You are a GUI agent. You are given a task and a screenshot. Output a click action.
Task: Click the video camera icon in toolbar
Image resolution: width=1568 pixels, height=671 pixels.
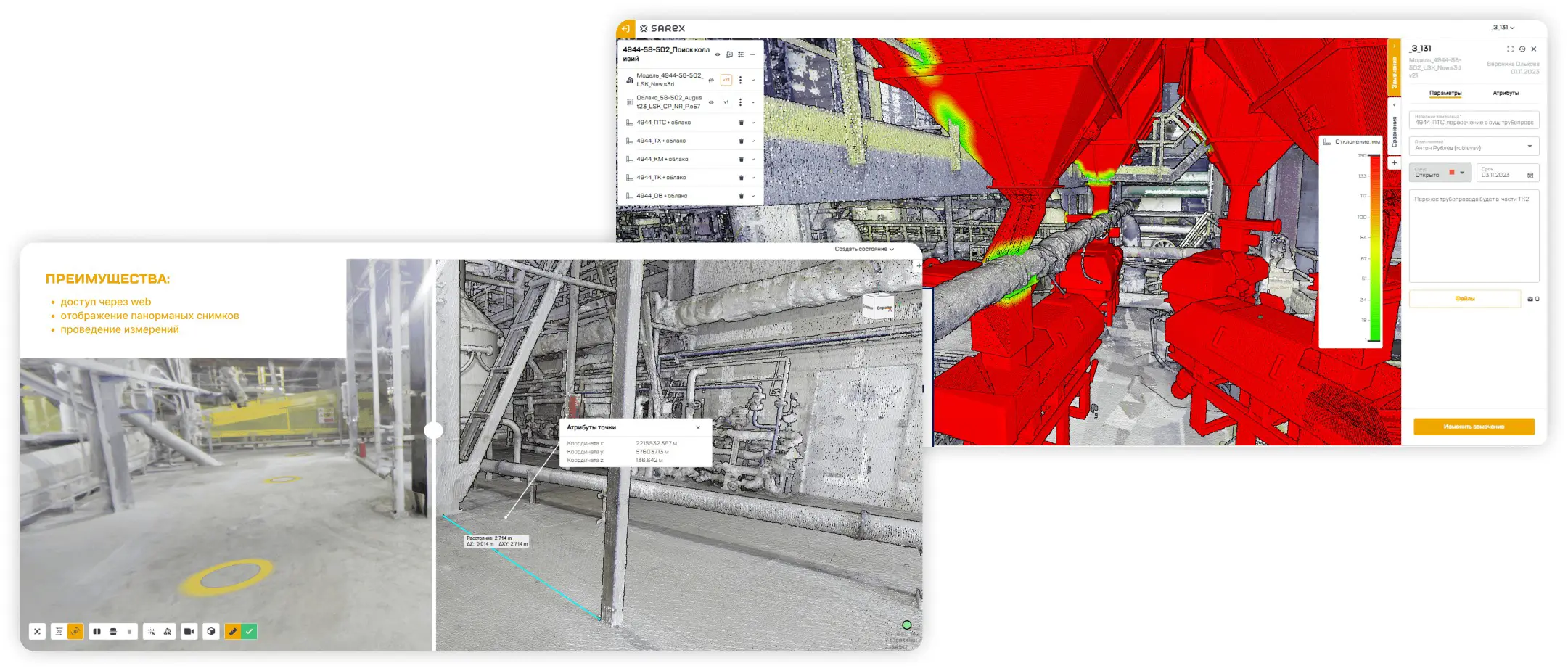point(189,632)
